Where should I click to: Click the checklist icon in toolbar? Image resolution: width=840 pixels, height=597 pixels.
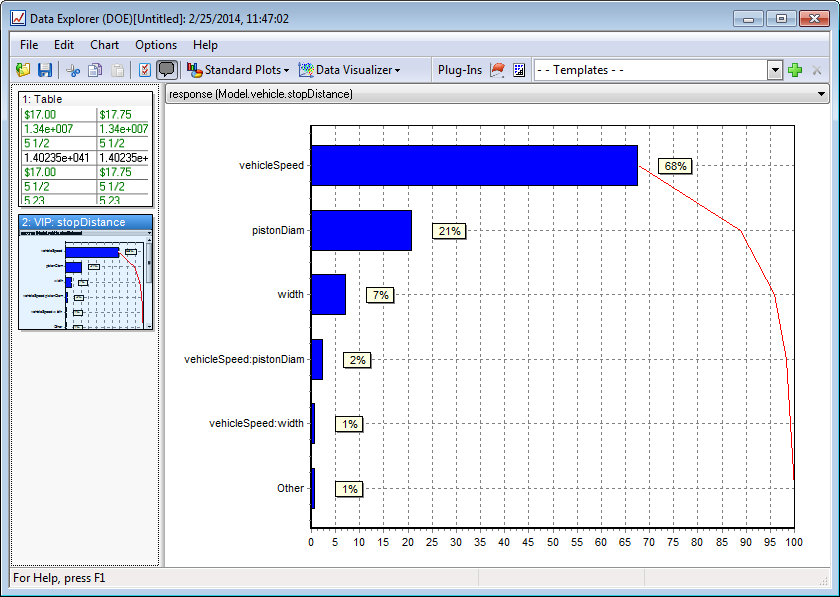(x=144, y=70)
